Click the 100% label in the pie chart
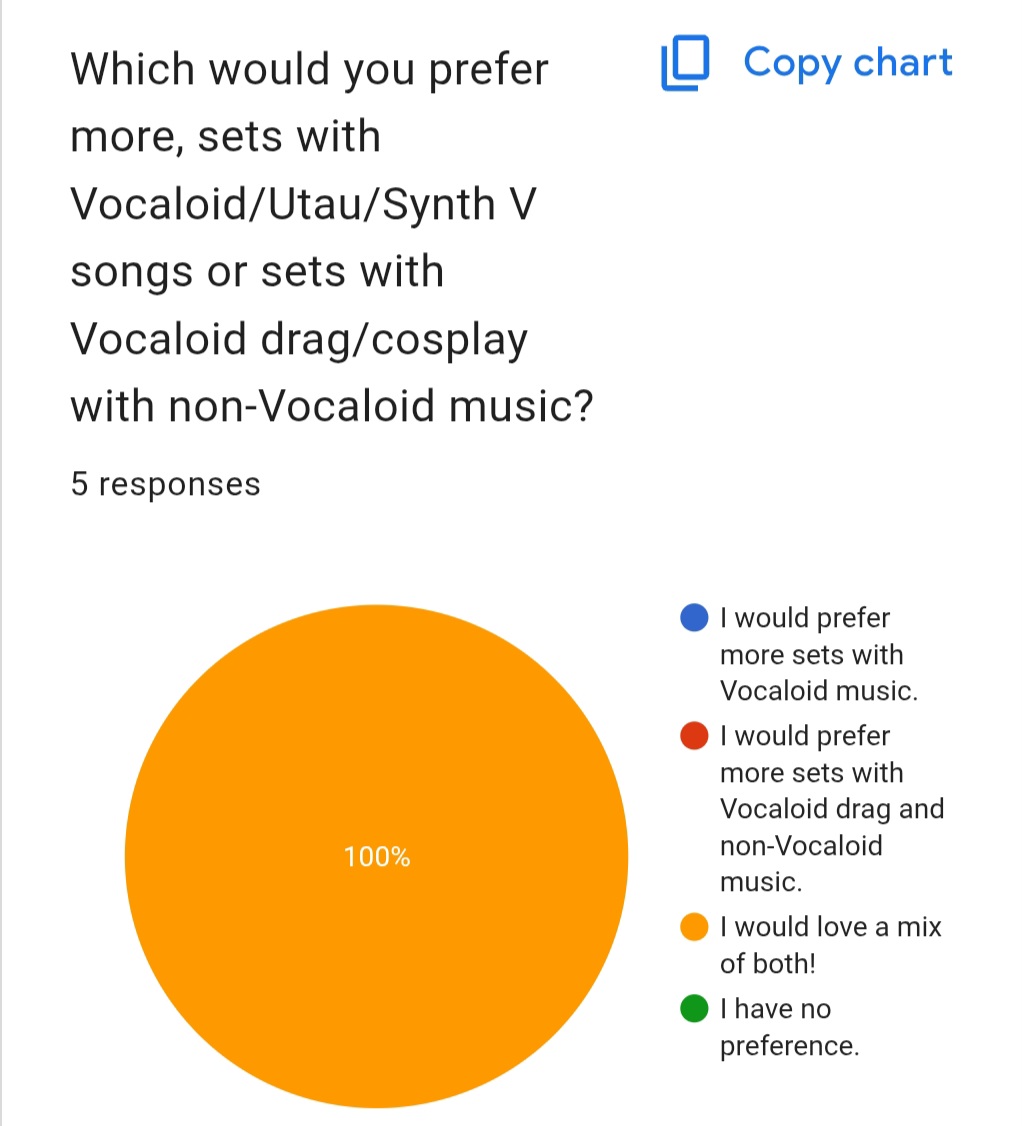 coord(377,857)
